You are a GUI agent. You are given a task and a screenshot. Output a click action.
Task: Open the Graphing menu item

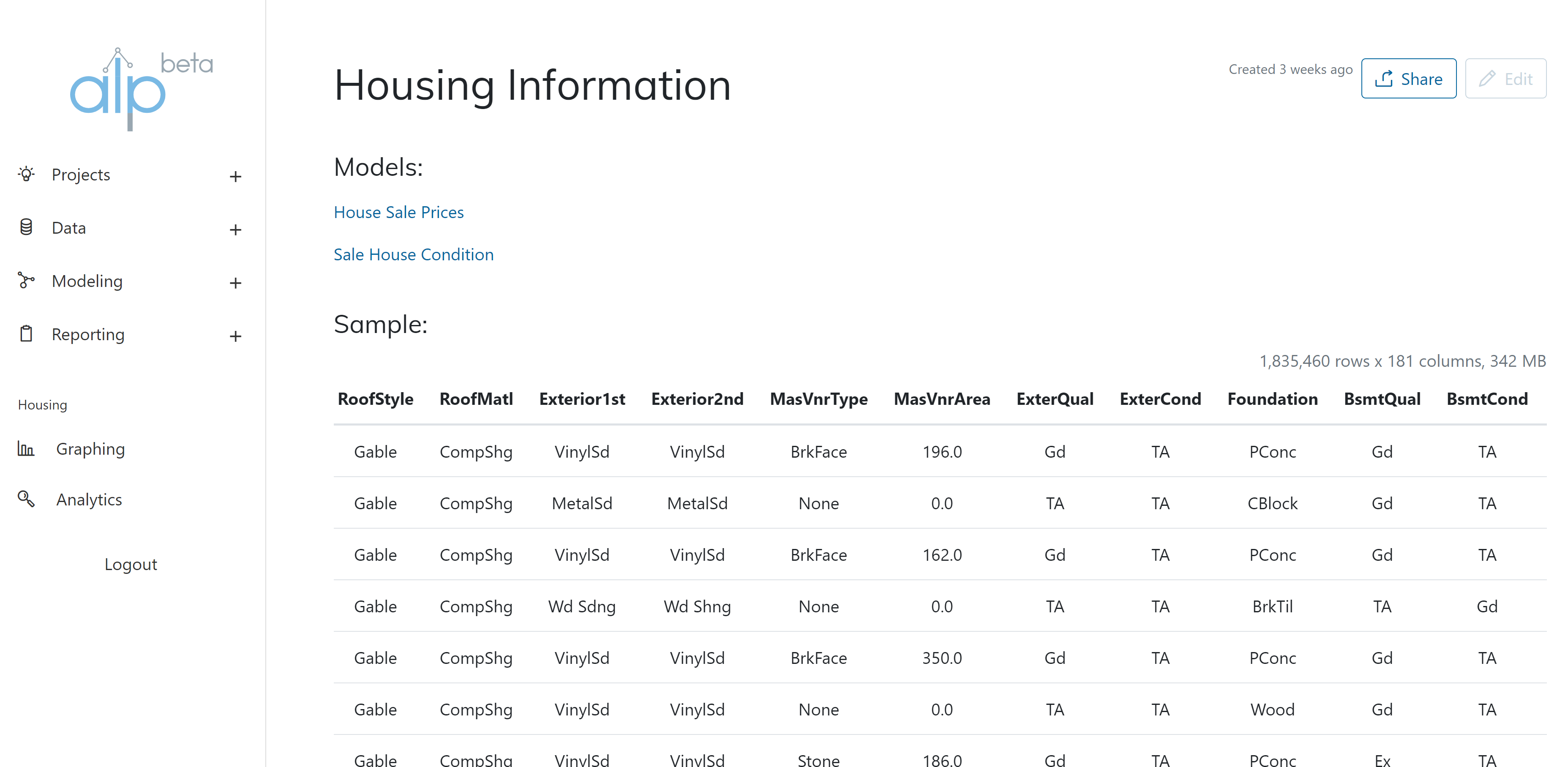[90, 449]
